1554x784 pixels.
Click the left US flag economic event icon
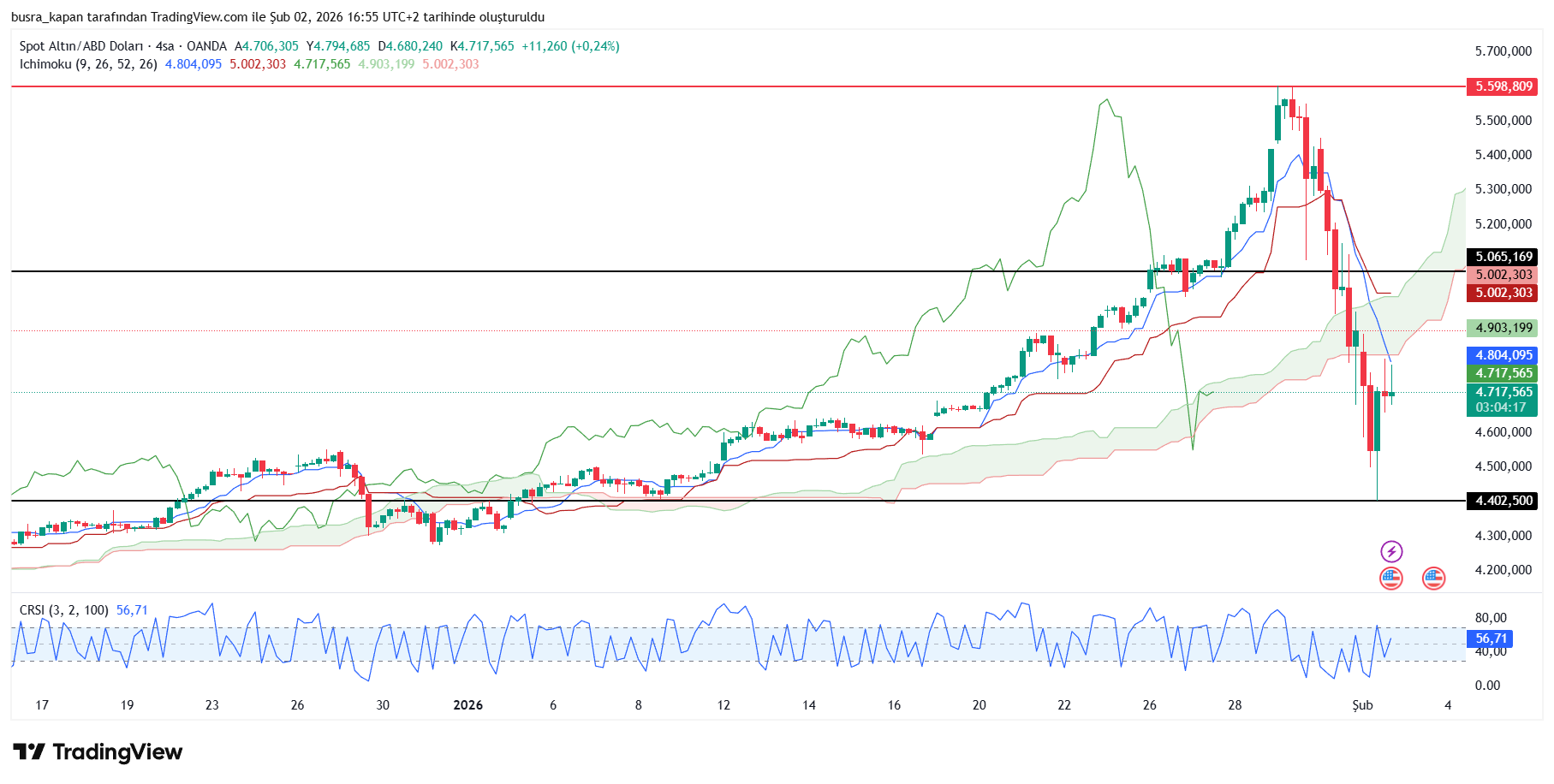(x=1391, y=579)
